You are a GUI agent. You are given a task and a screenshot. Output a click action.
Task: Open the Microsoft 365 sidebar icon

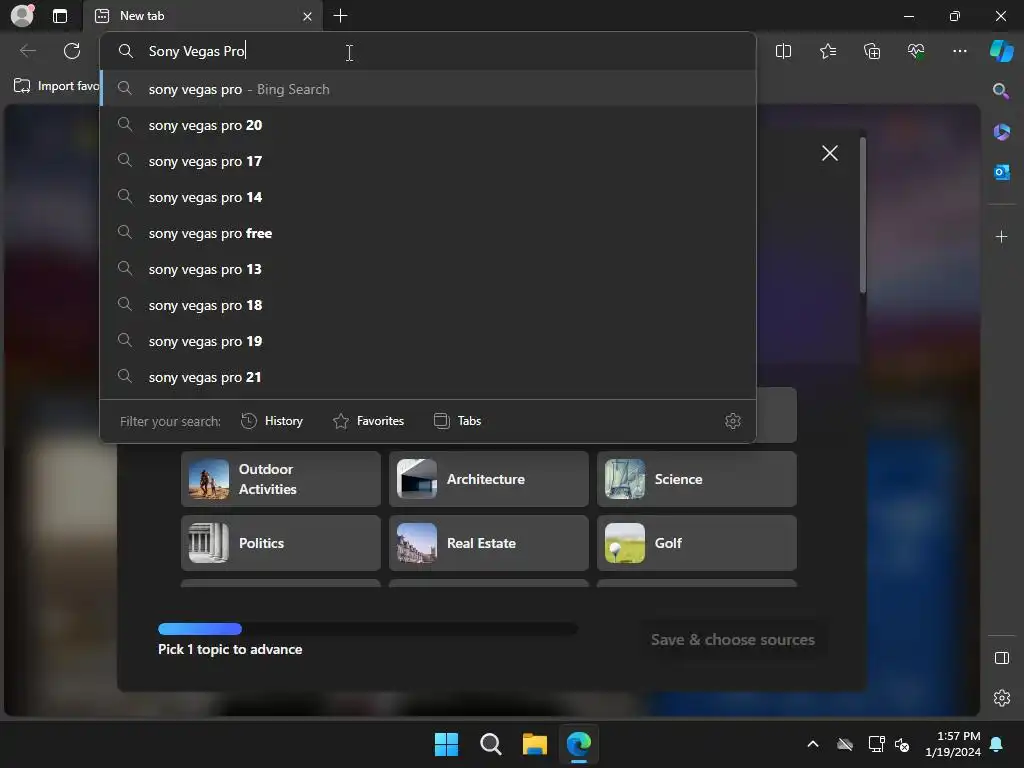(1001, 132)
